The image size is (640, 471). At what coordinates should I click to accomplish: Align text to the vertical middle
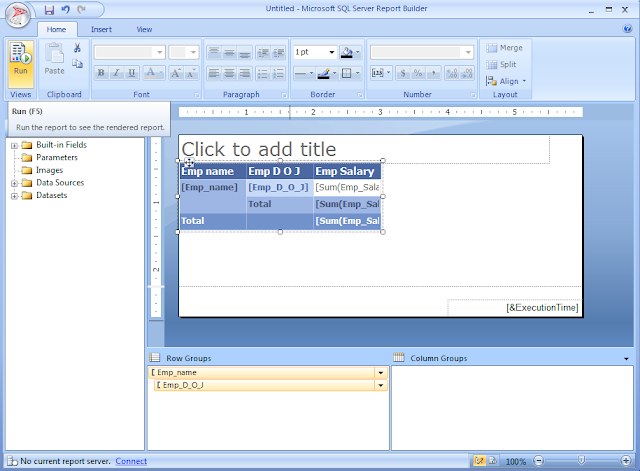[x=229, y=52]
